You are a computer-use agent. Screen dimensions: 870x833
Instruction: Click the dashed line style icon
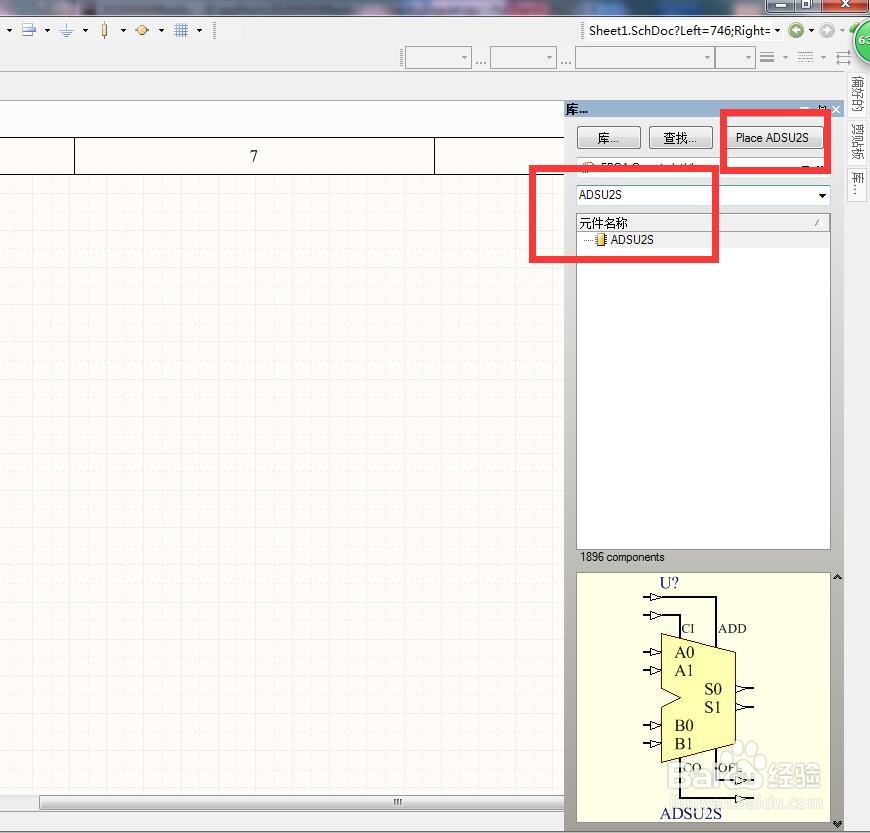805,57
